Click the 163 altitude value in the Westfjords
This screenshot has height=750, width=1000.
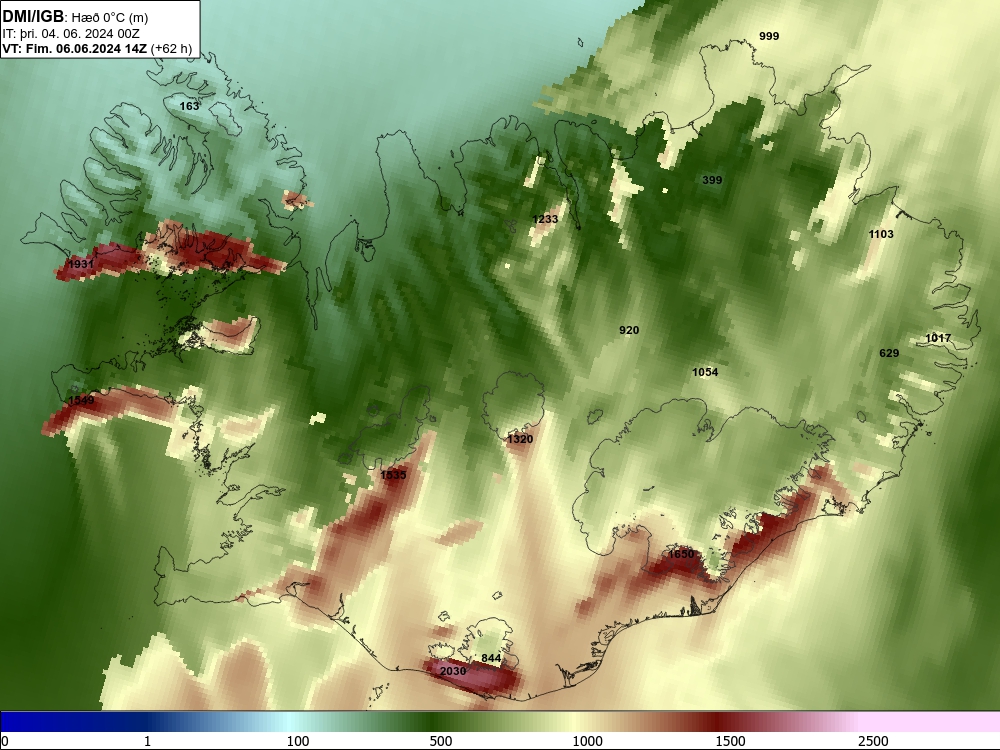189,106
